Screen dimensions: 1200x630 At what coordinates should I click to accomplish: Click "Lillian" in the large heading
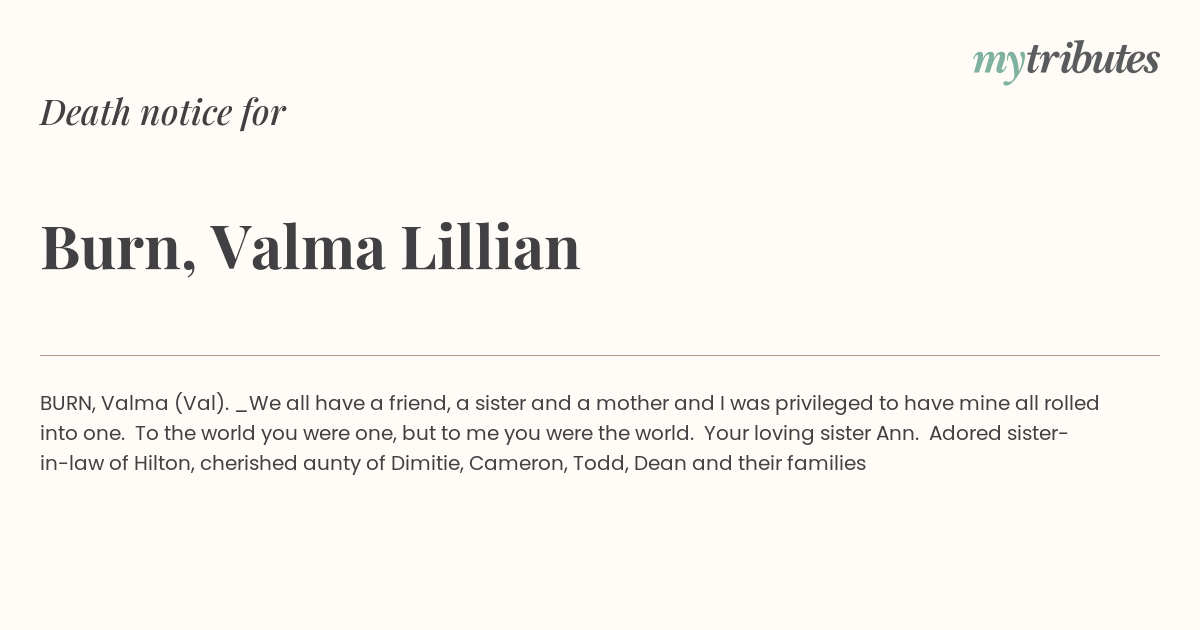pos(490,247)
